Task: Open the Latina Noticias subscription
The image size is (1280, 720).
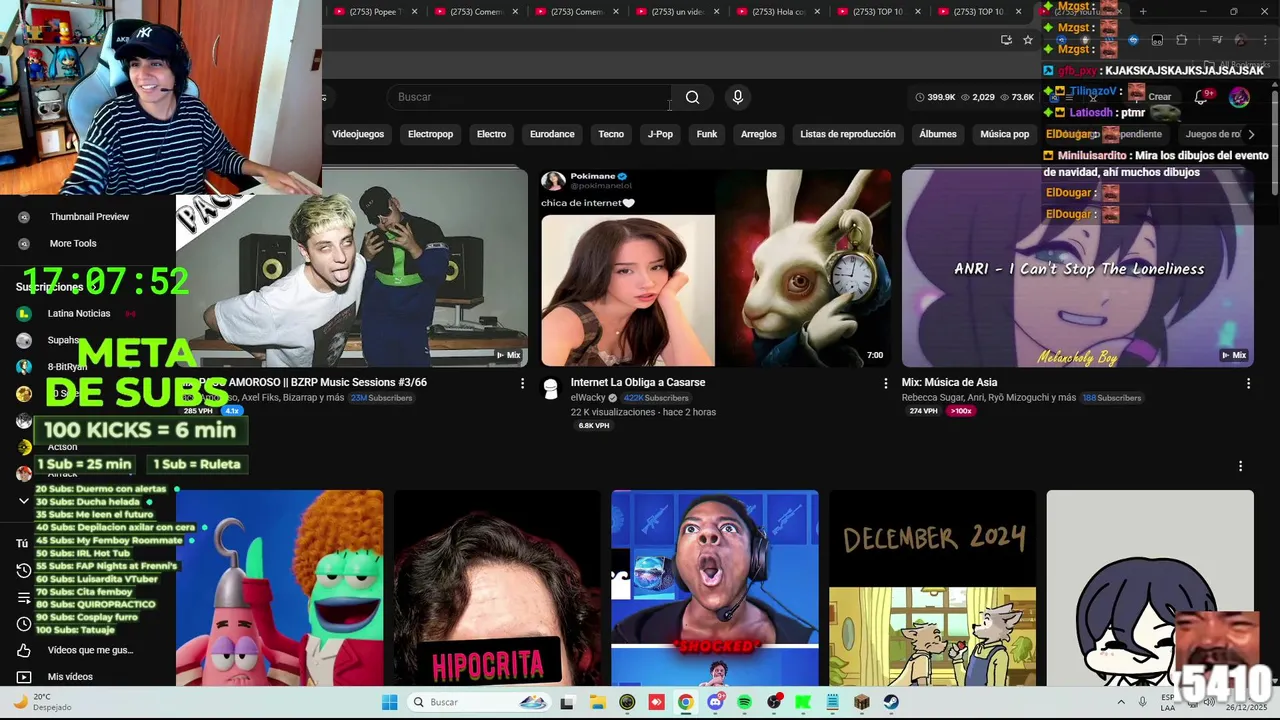Action: click(78, 313)
